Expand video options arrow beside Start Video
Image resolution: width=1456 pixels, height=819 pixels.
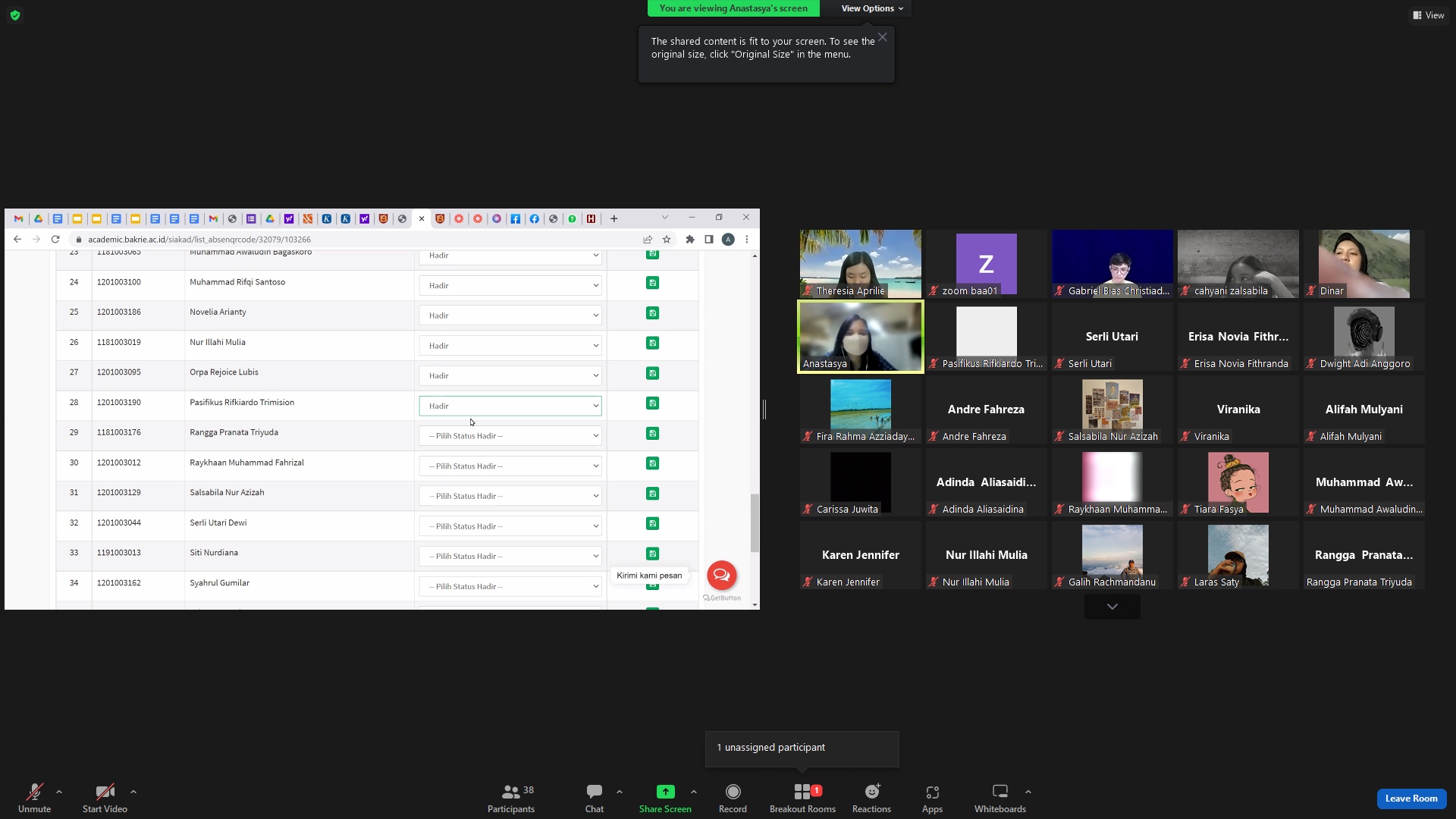click(x=133, y=792)
